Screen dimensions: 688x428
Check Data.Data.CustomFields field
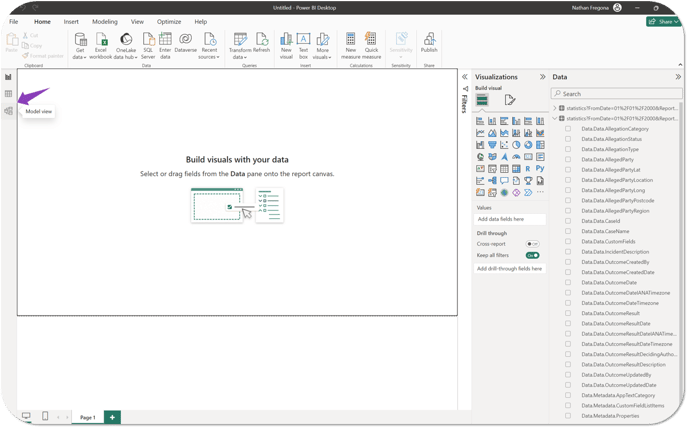tap(568, 241)
